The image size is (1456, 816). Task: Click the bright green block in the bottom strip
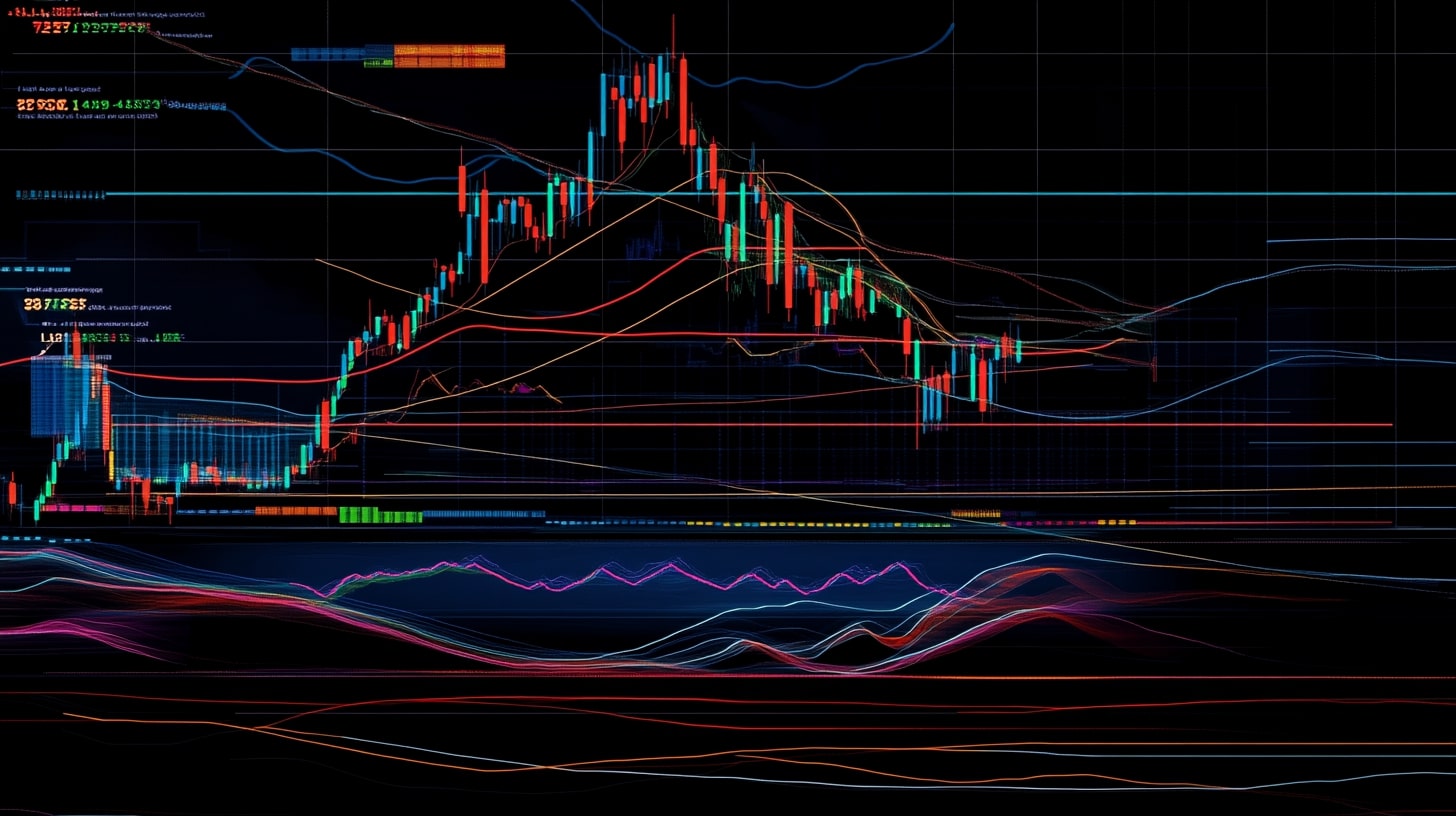[380, 515]
